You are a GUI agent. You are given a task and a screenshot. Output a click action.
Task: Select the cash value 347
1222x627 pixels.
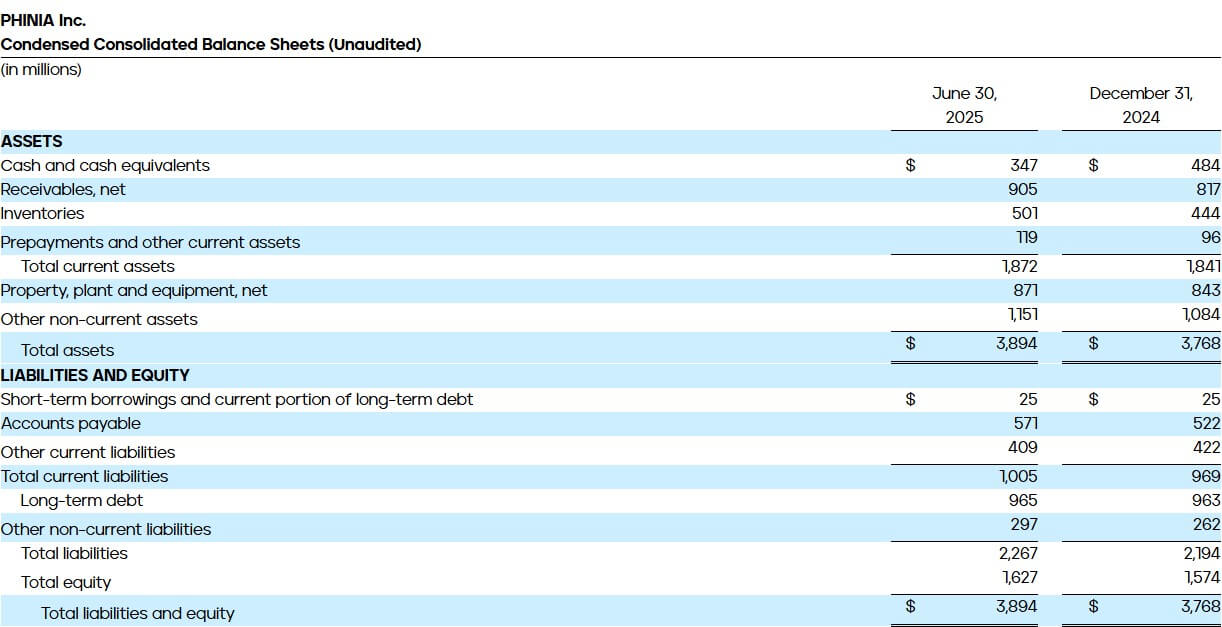[1024, 166]
